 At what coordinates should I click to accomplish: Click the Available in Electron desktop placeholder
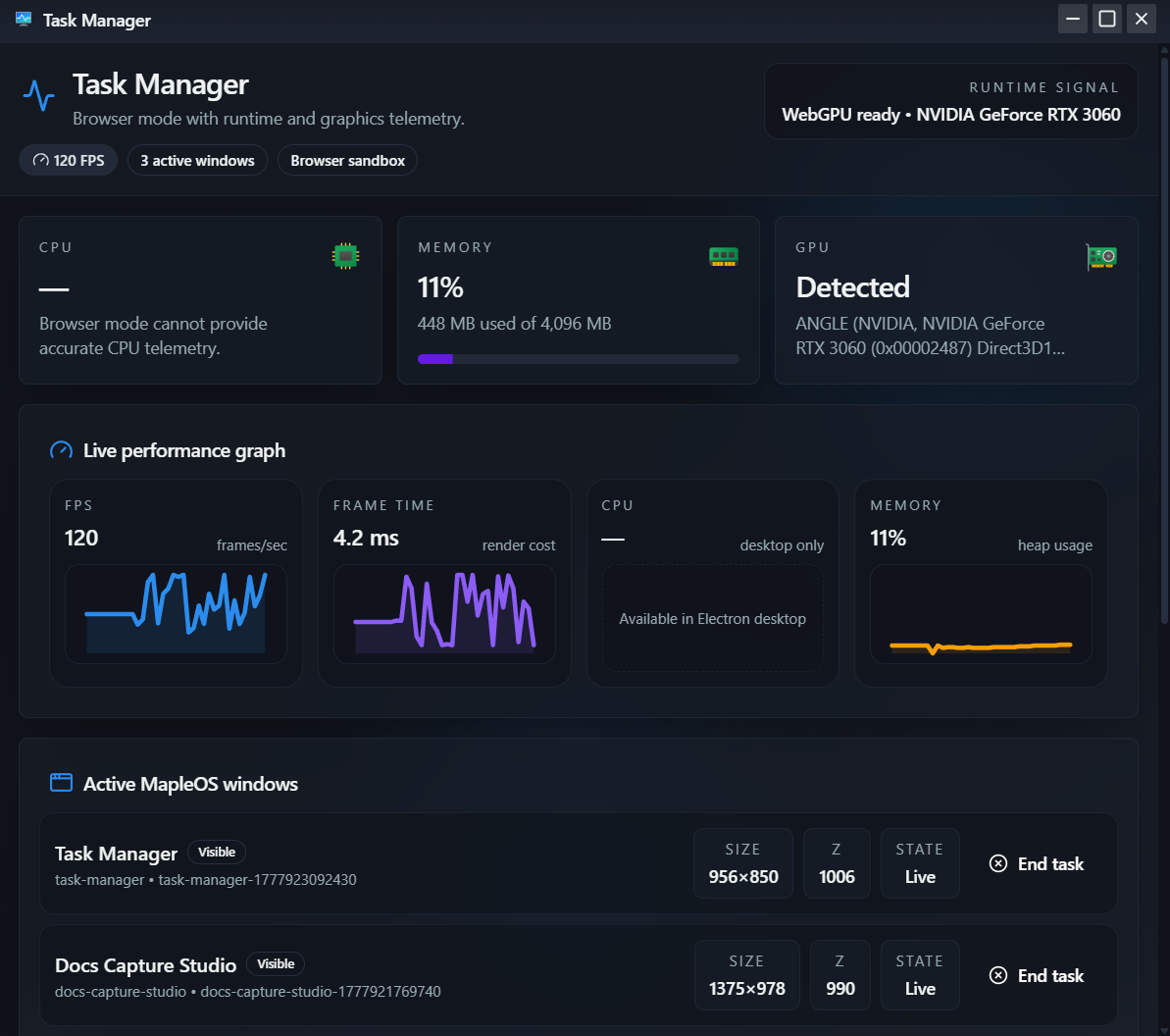713,618
